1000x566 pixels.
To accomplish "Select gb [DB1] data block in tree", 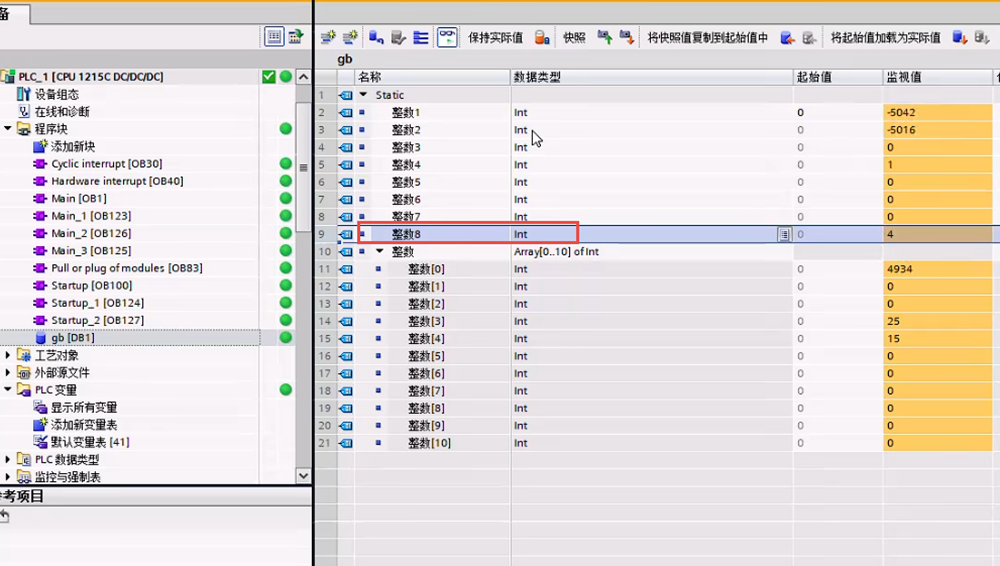I will [72, 338].
